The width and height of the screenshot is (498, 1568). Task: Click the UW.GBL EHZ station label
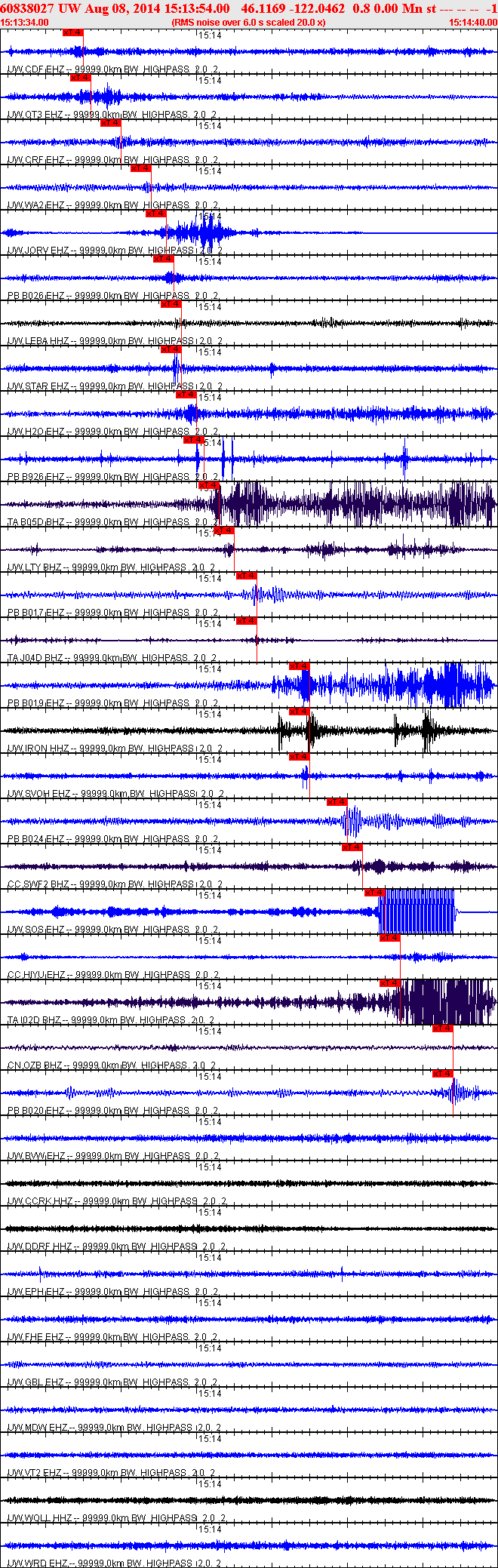coord(36,1382)
